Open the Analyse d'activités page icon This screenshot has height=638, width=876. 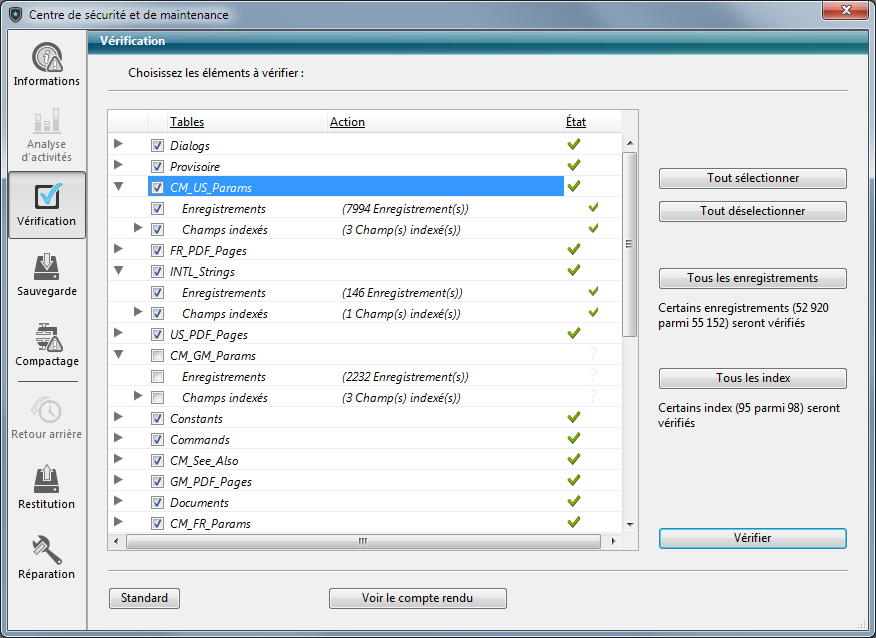[47, 121]
